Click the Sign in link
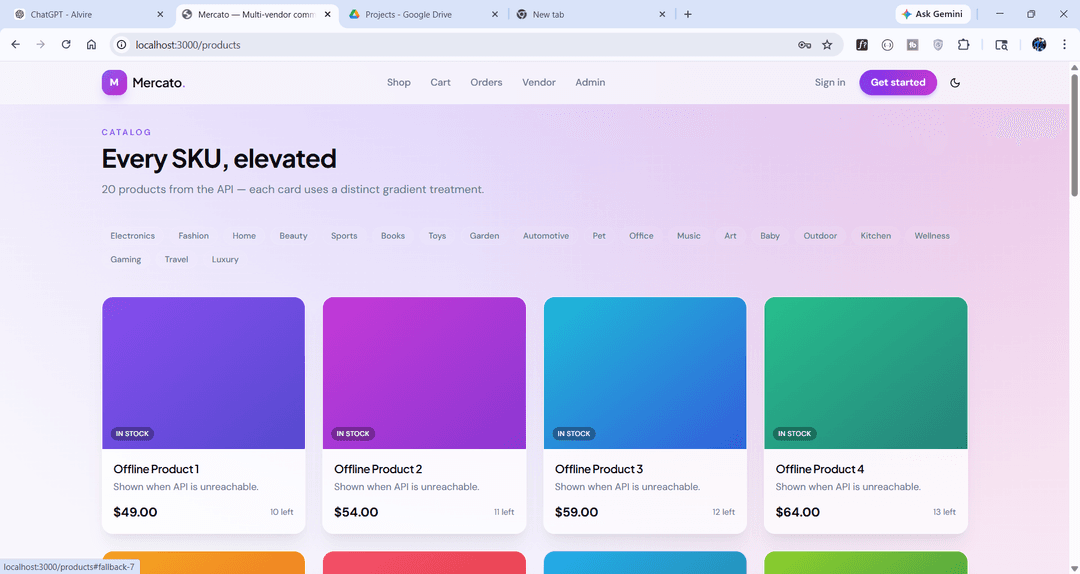Screen dimensions: 1080x574 tap(830, 82)
